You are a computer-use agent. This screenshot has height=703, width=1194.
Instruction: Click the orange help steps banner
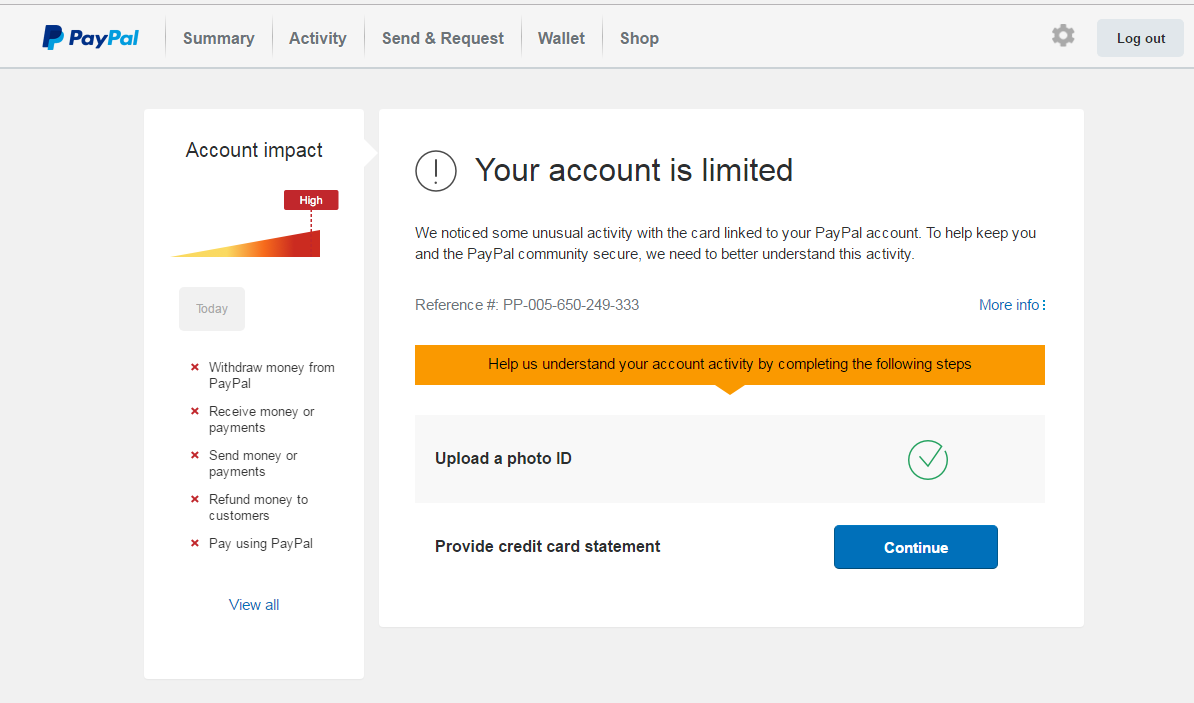coord(729,365)
